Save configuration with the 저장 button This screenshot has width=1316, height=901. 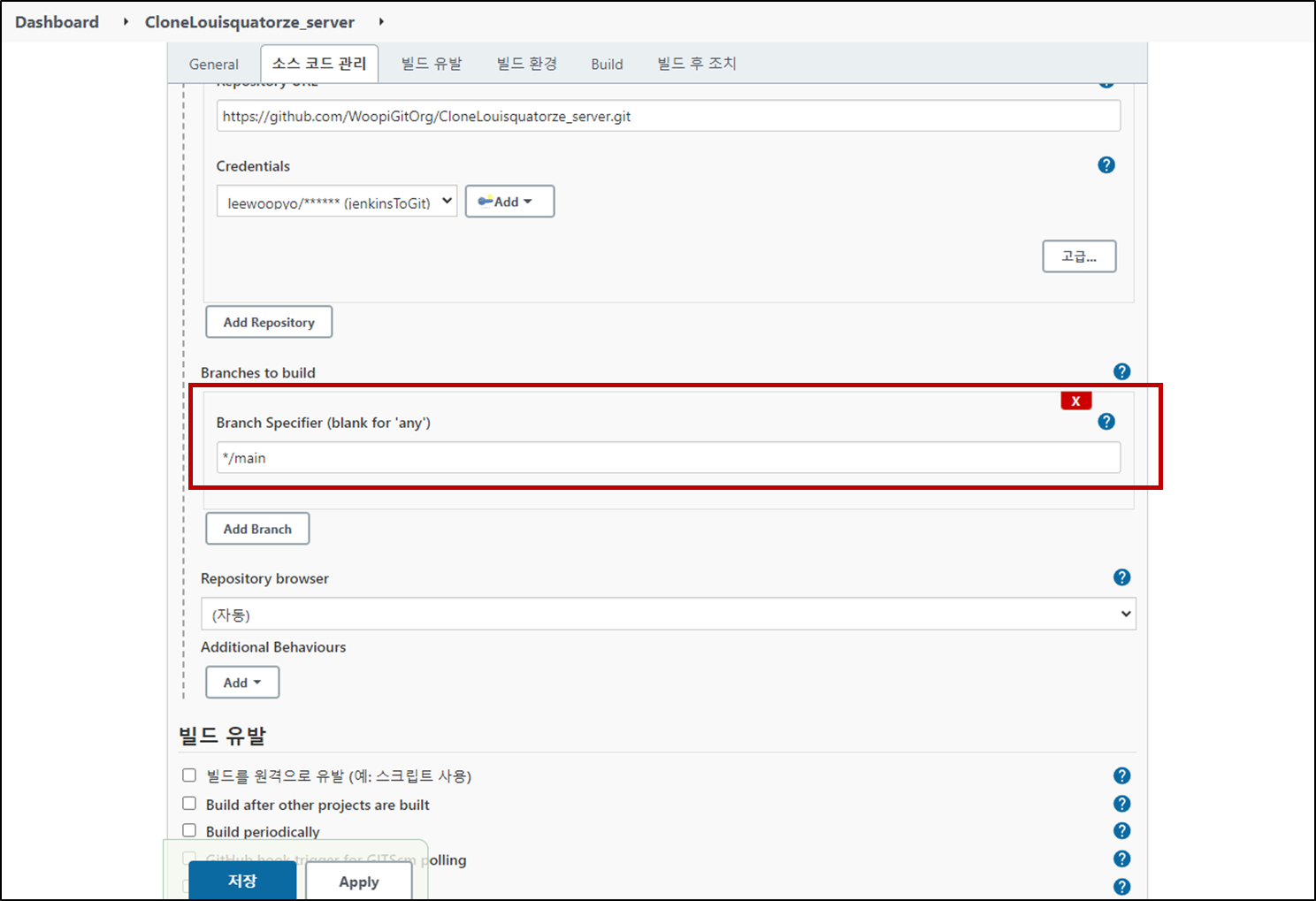point(242,882)
